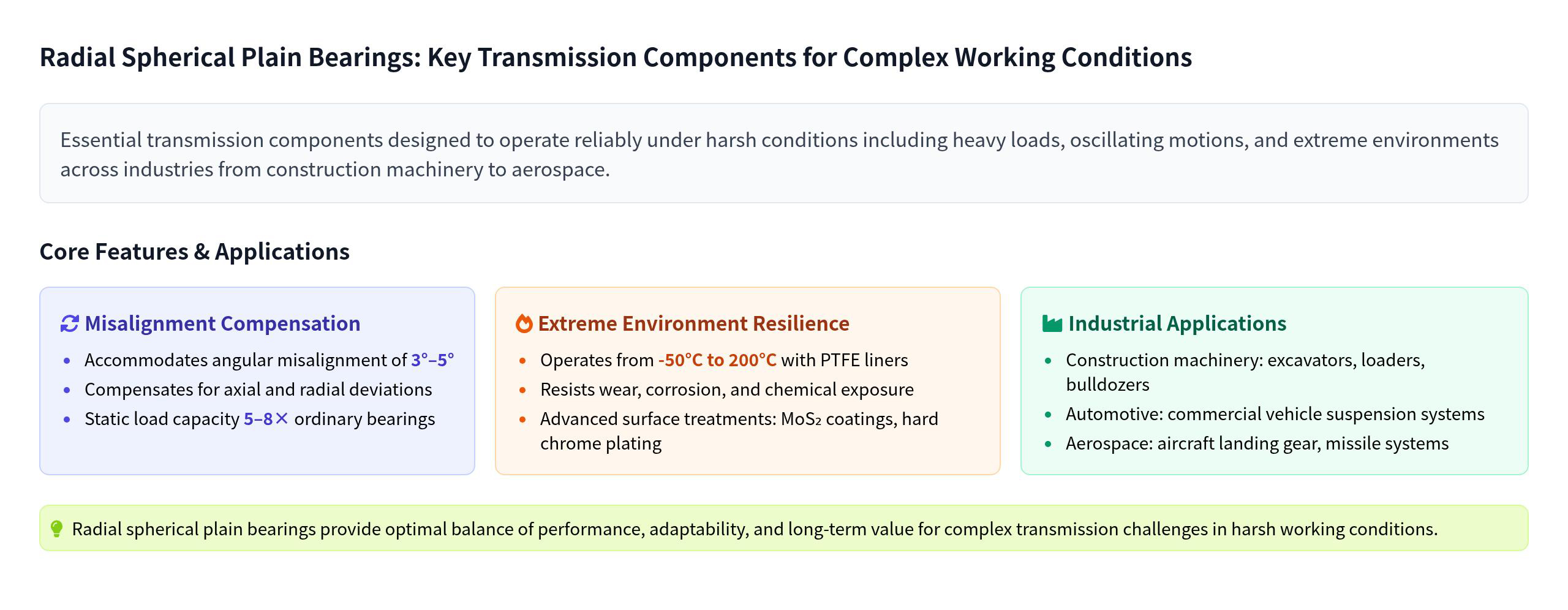Click the factory icon beside Industrial Applications
1568x610 pixels.
[x=1052, y=323]
